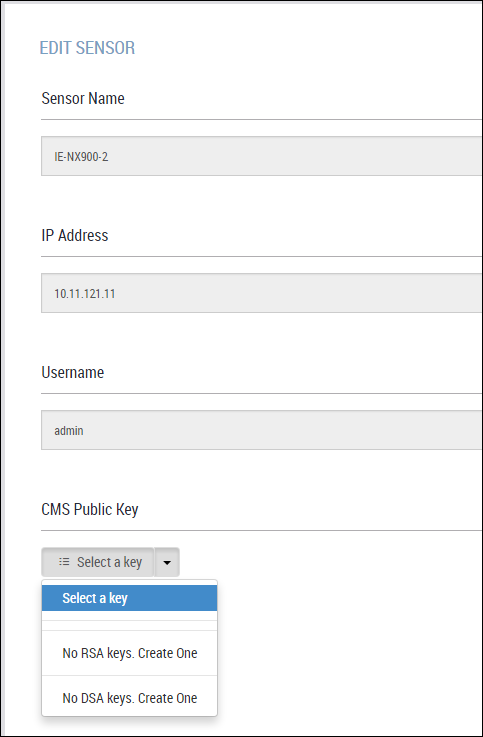Focus the IP Address input field

click(x=262, y=293)
